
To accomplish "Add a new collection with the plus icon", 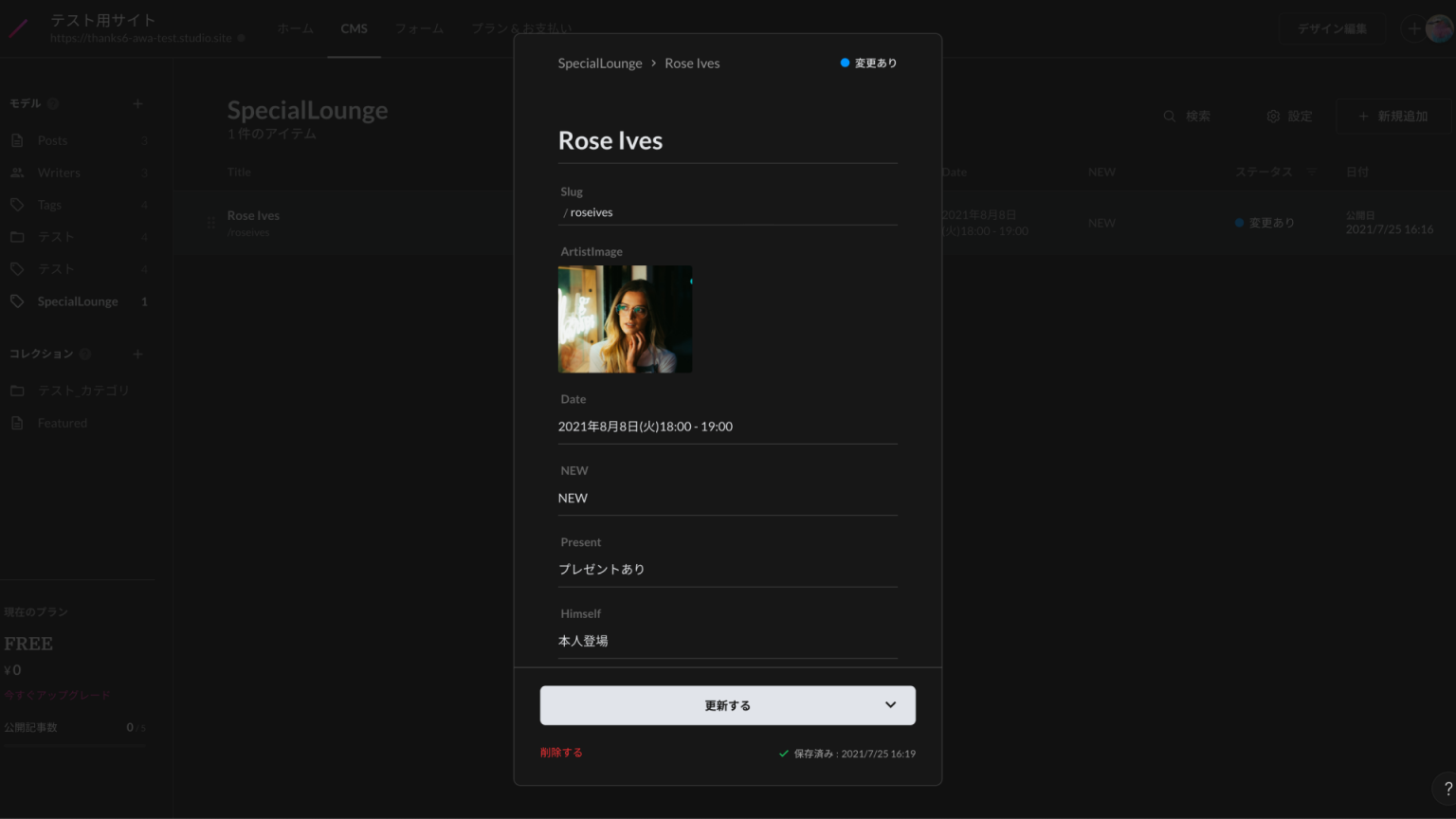I will [x=137, y=354].
